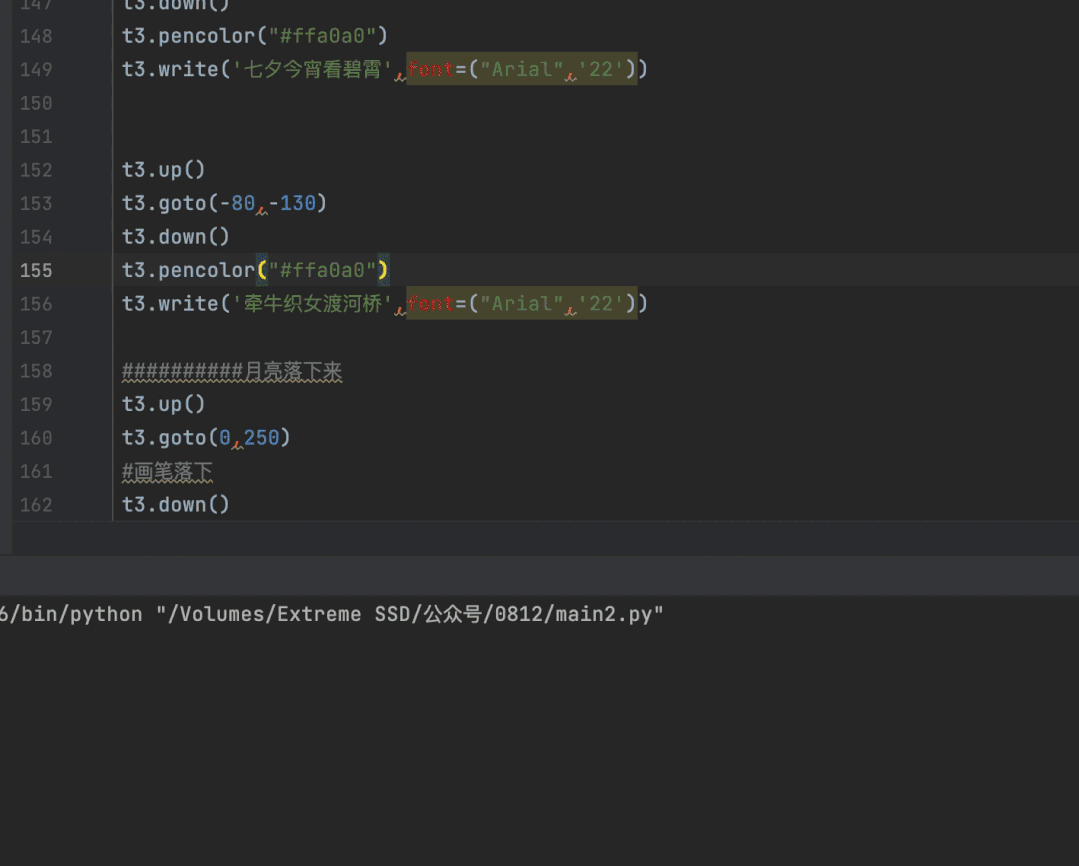Click line number 150 in the gutter

[36, 103]
